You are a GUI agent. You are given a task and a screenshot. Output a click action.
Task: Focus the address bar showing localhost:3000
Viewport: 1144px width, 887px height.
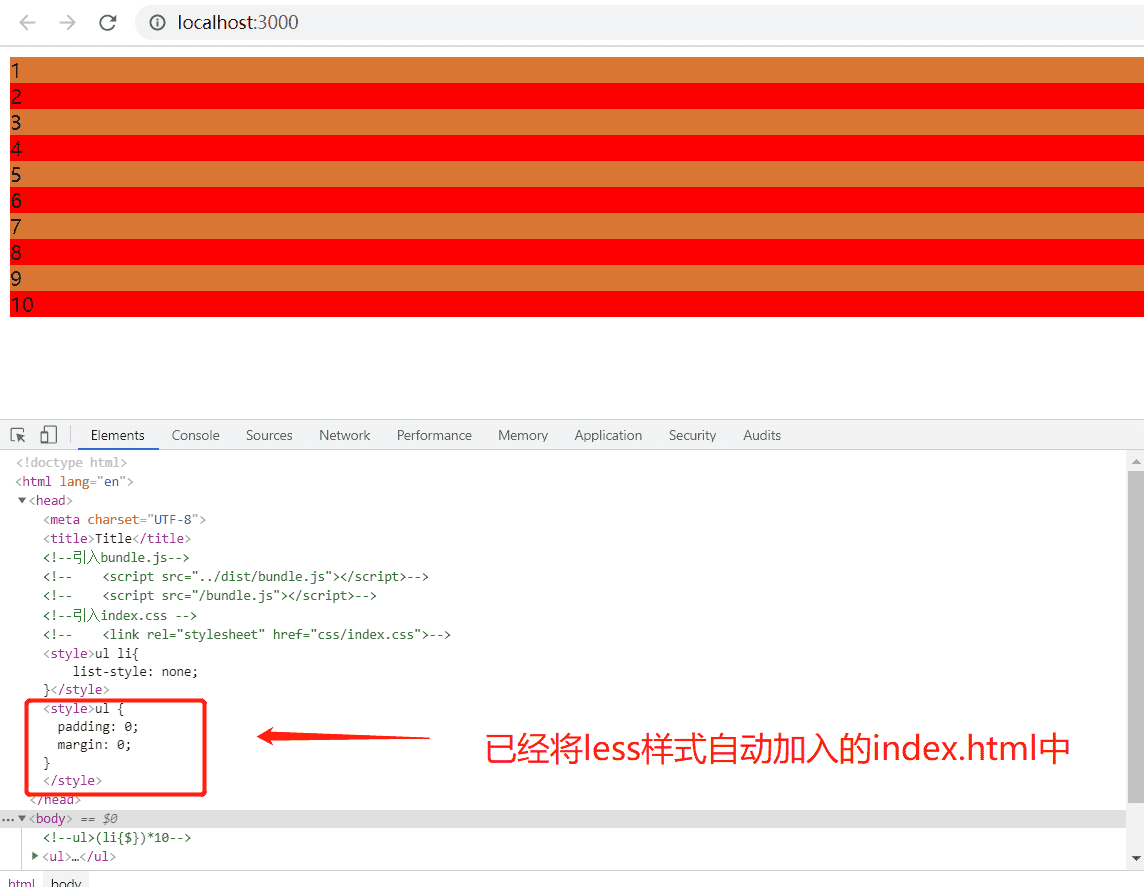(639, 23)
